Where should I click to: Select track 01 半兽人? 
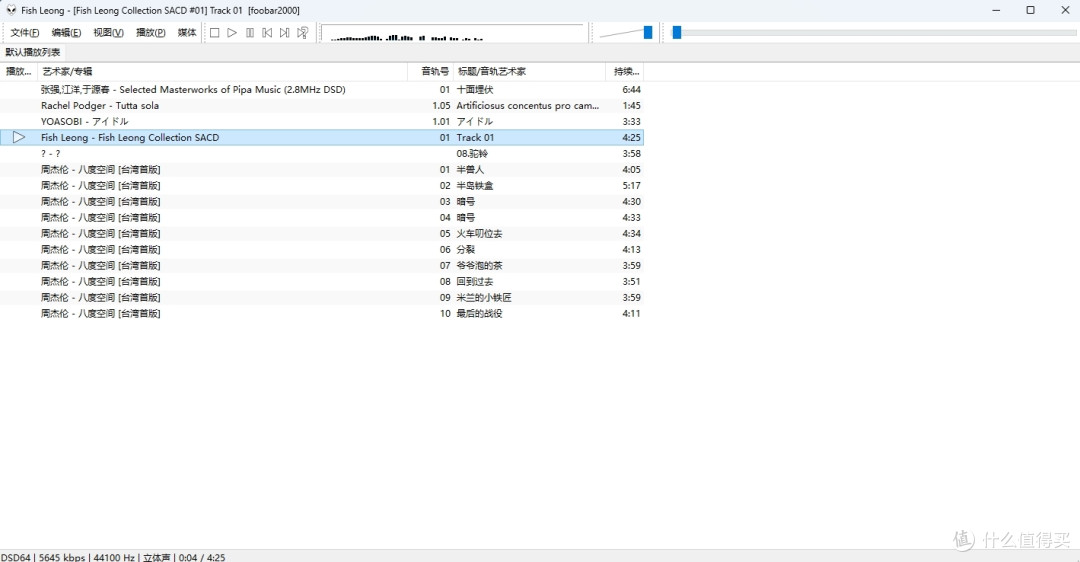[322, 169]
